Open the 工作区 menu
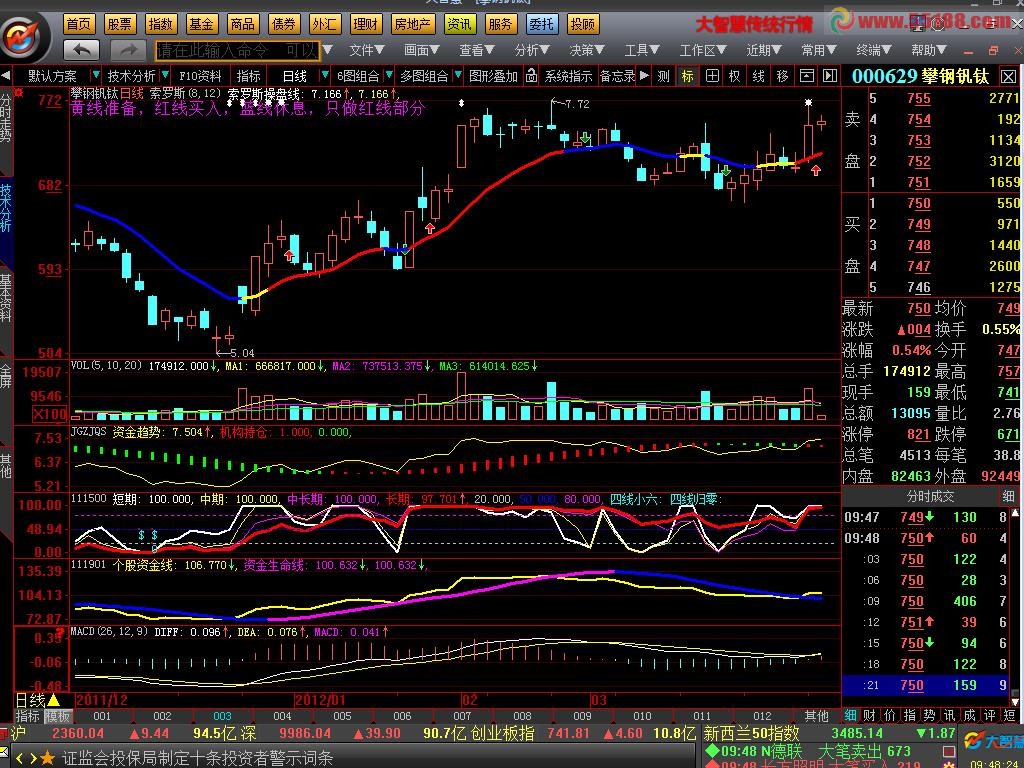 [x=703, y=50]
